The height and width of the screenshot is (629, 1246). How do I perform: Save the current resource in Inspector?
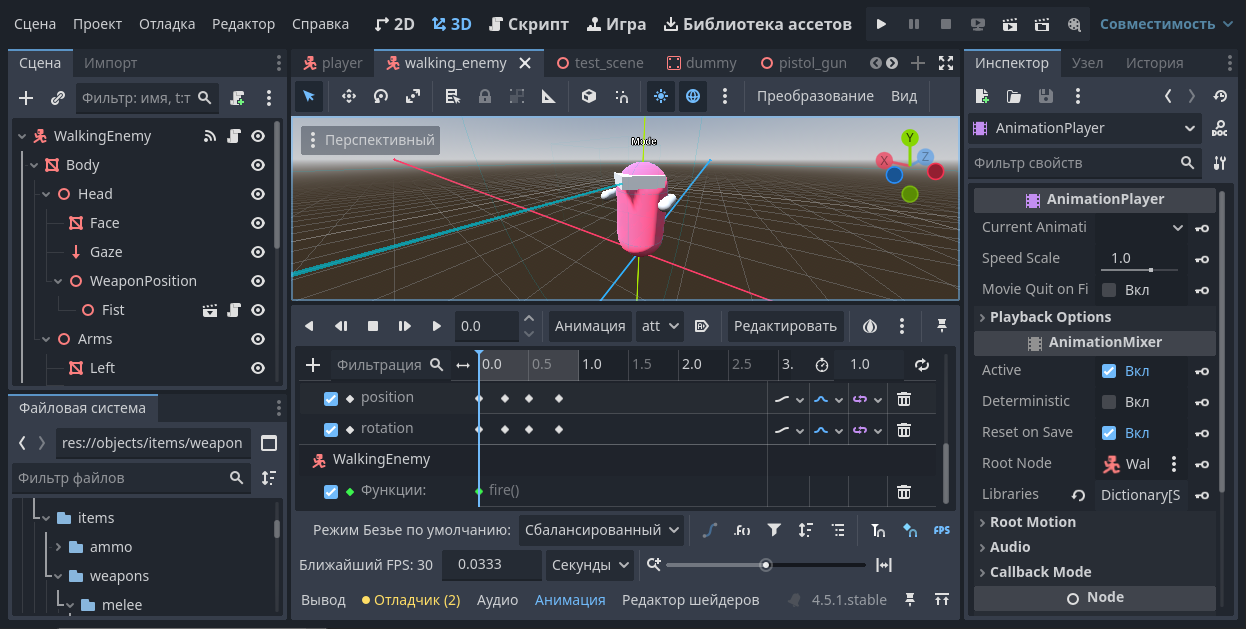tap(1045, 97)
